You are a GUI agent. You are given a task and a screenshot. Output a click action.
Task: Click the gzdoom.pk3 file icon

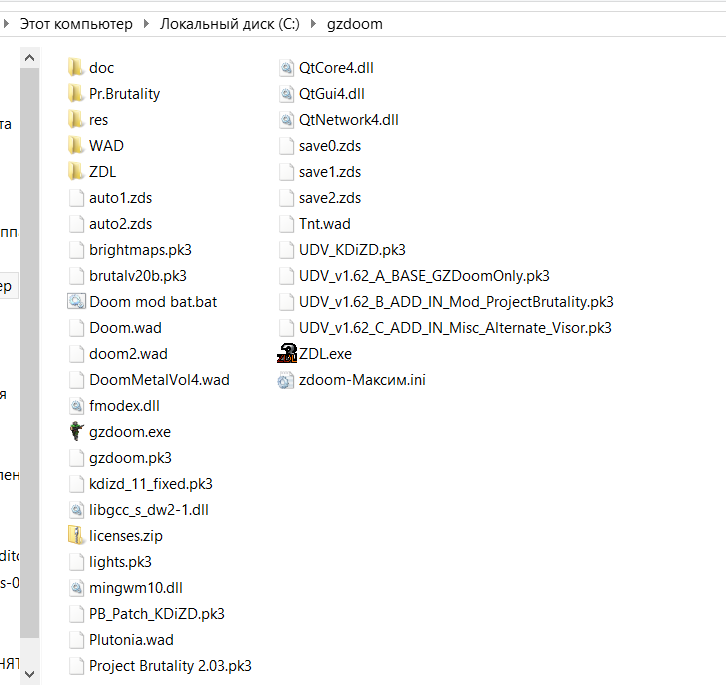tap(76, 458)
